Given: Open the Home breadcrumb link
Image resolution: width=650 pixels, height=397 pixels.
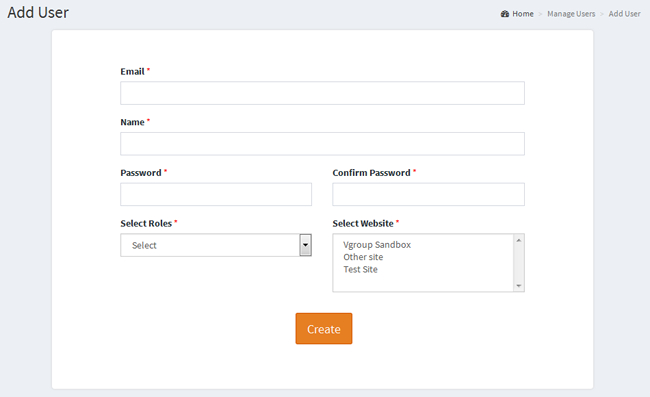Looking at the screenshot, I should (x=523, y=14).
